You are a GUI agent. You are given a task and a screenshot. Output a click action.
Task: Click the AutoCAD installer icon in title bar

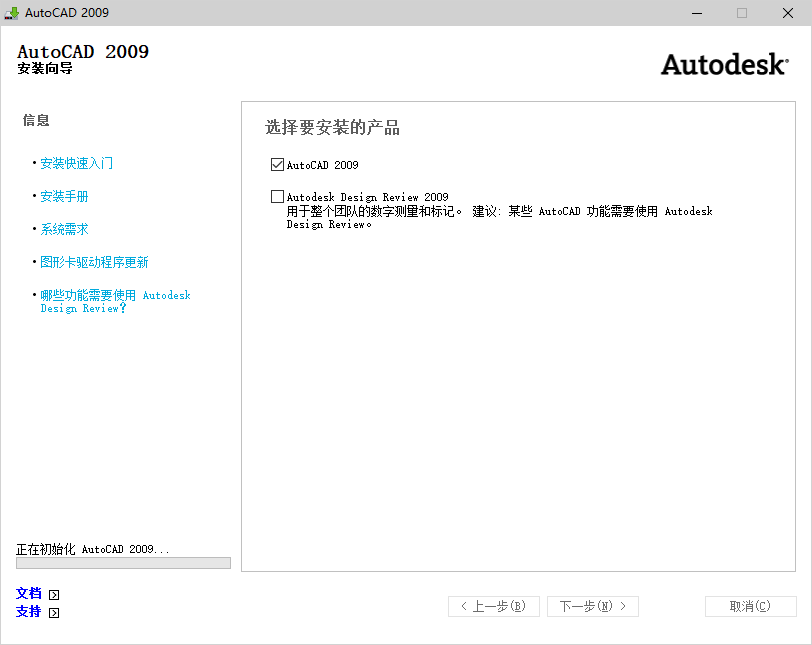10,13
